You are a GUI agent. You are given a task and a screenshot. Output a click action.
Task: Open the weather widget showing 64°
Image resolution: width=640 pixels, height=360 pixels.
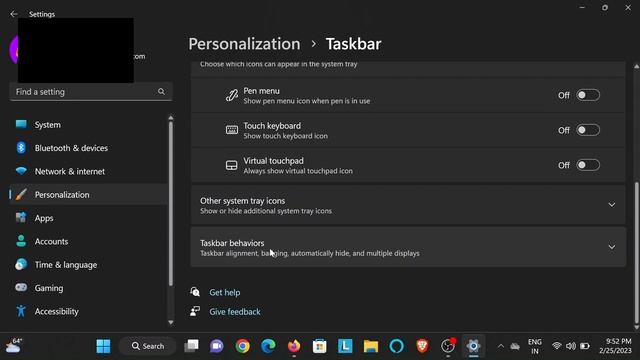pyautogui.click(x=14, y=346)
